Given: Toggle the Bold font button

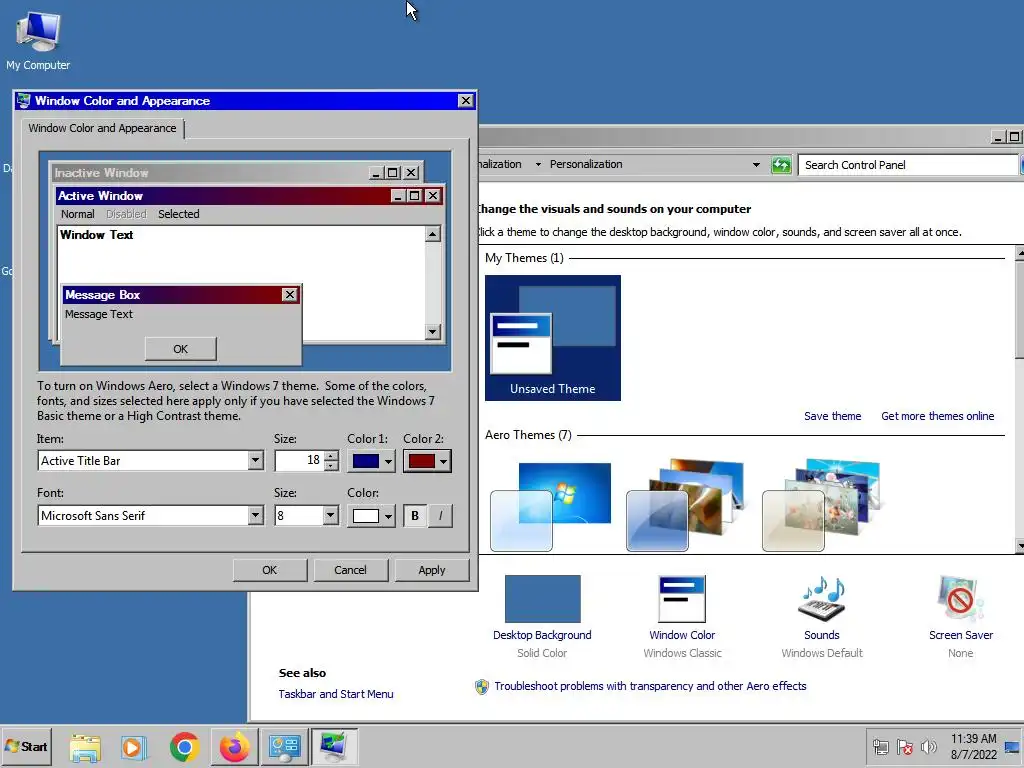Looking at the screenshot, I should (x=415, y=516).
